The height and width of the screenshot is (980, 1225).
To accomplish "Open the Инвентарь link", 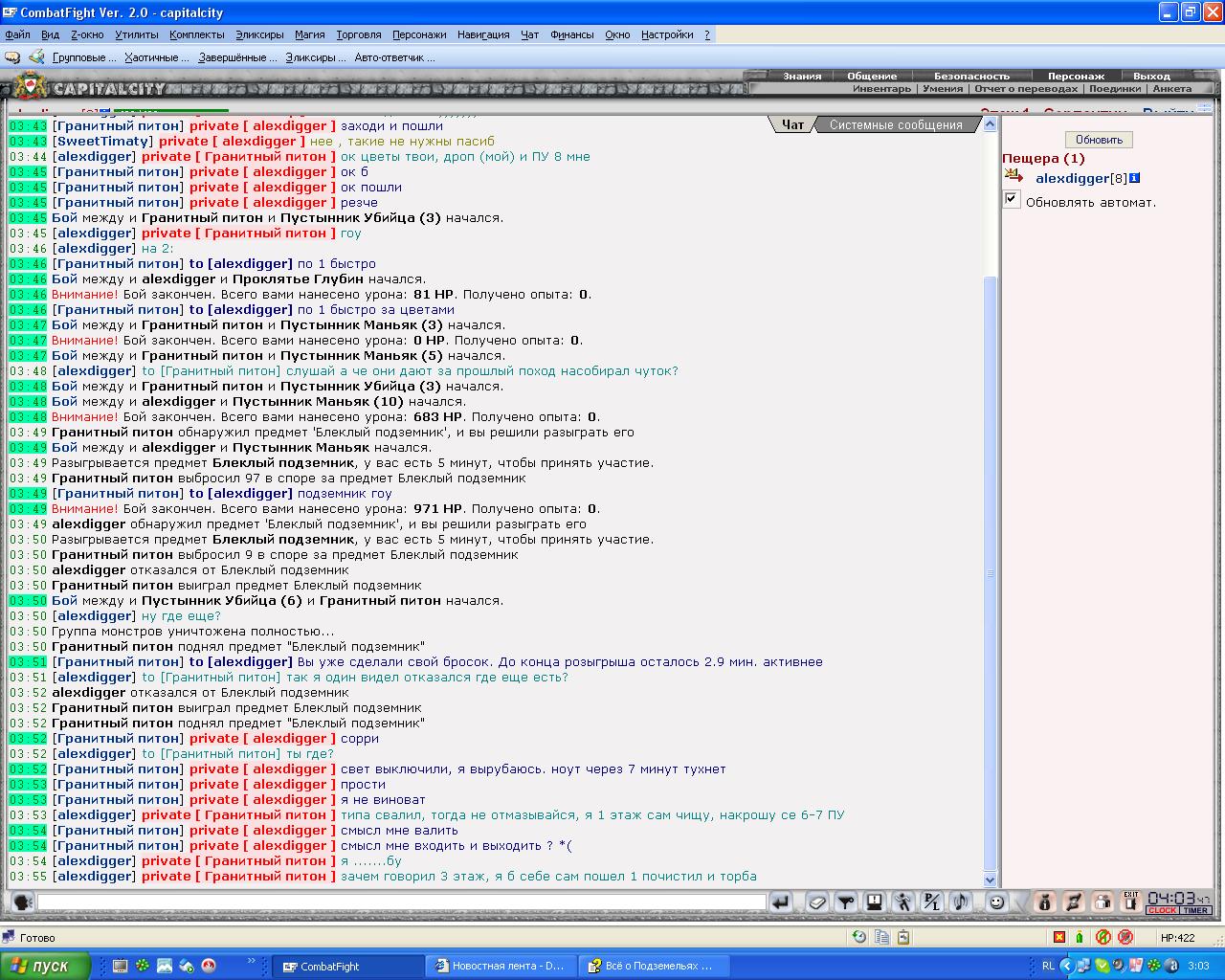I will (x=881, y=88).
